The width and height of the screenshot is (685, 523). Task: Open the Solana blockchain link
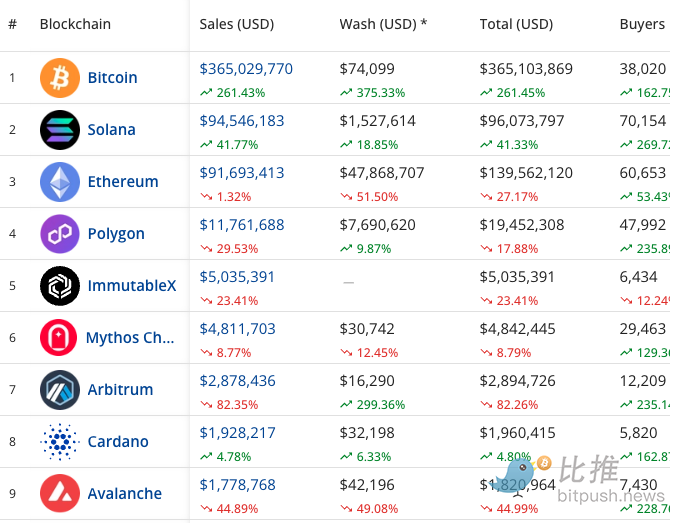point(111,130)
